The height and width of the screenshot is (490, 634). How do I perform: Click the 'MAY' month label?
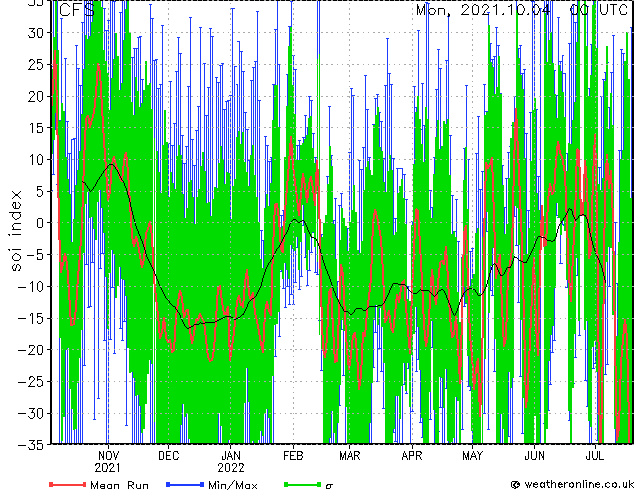click(x=472, y=456)
